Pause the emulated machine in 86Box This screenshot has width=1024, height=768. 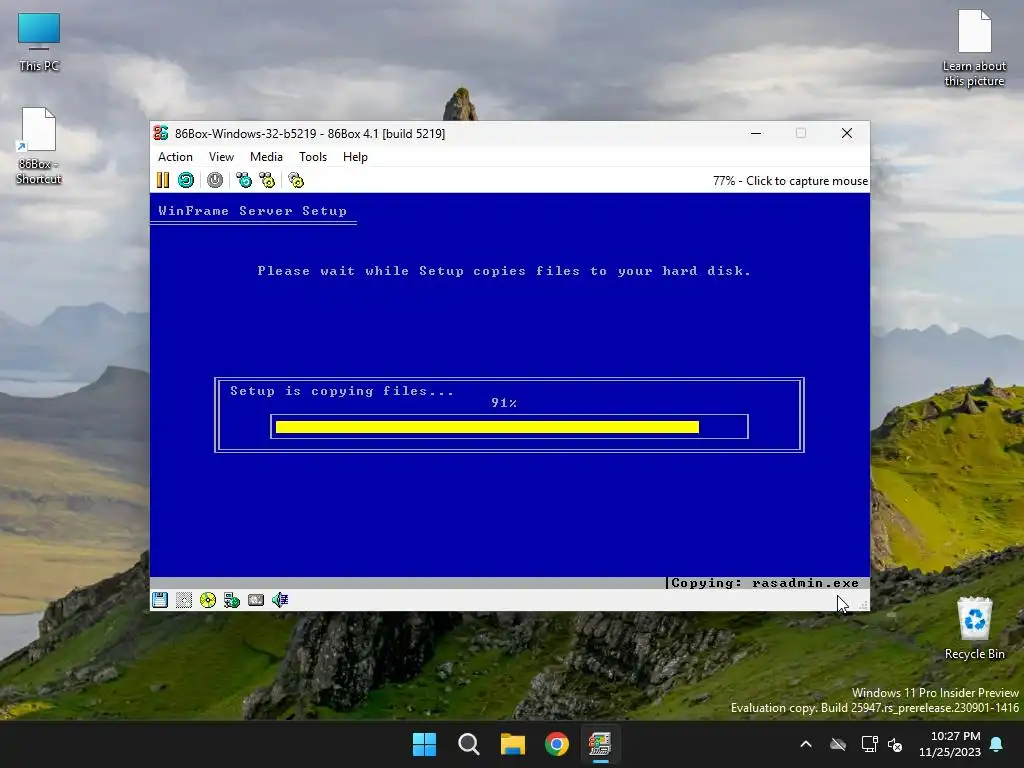163,180
